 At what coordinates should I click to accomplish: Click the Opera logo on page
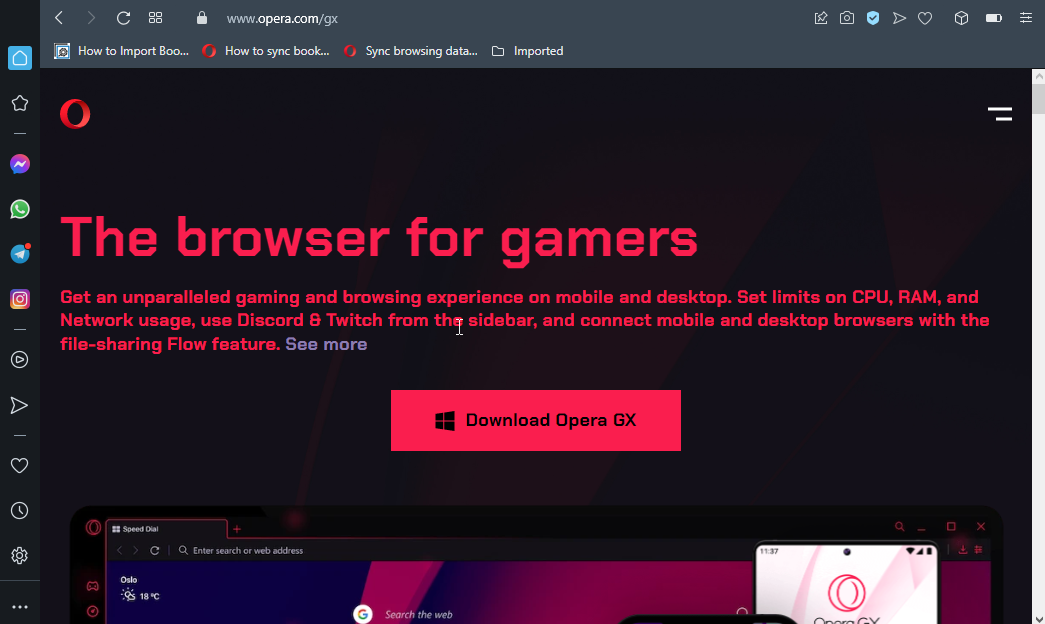coord(75,113)
